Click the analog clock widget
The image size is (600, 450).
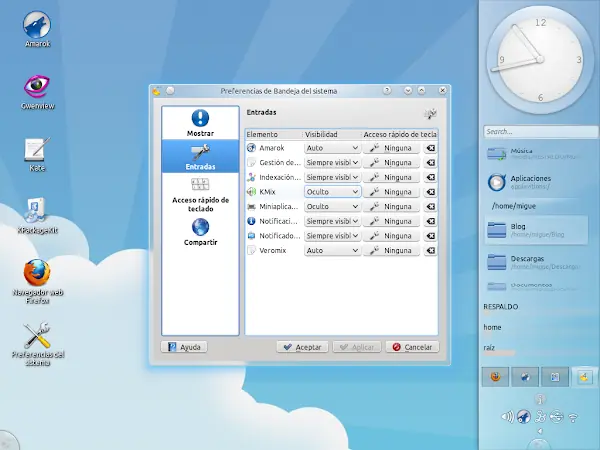point(540,59)
